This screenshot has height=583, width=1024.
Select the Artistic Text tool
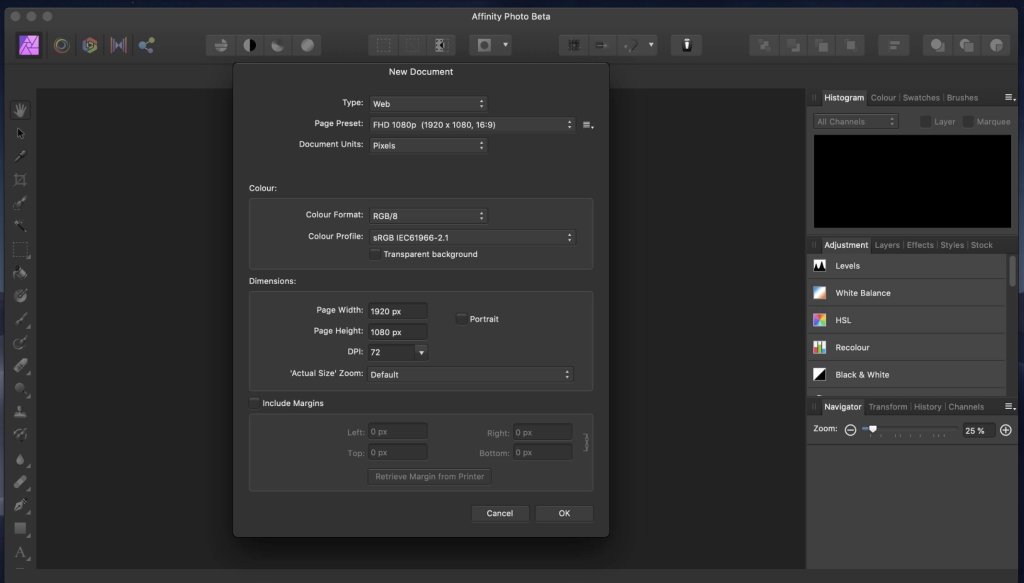(x=20, y=552)
